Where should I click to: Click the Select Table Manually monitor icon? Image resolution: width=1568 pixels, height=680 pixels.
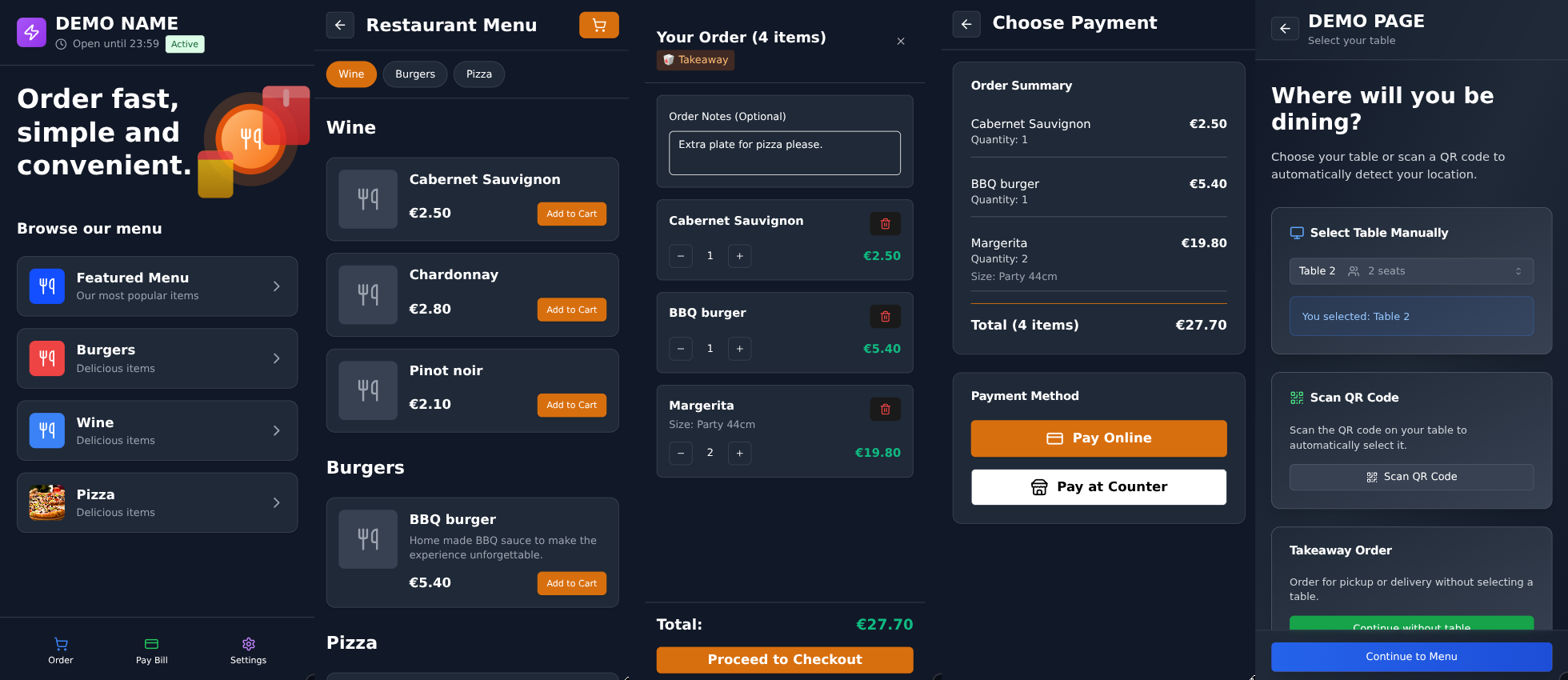[x=1297, y=233]
